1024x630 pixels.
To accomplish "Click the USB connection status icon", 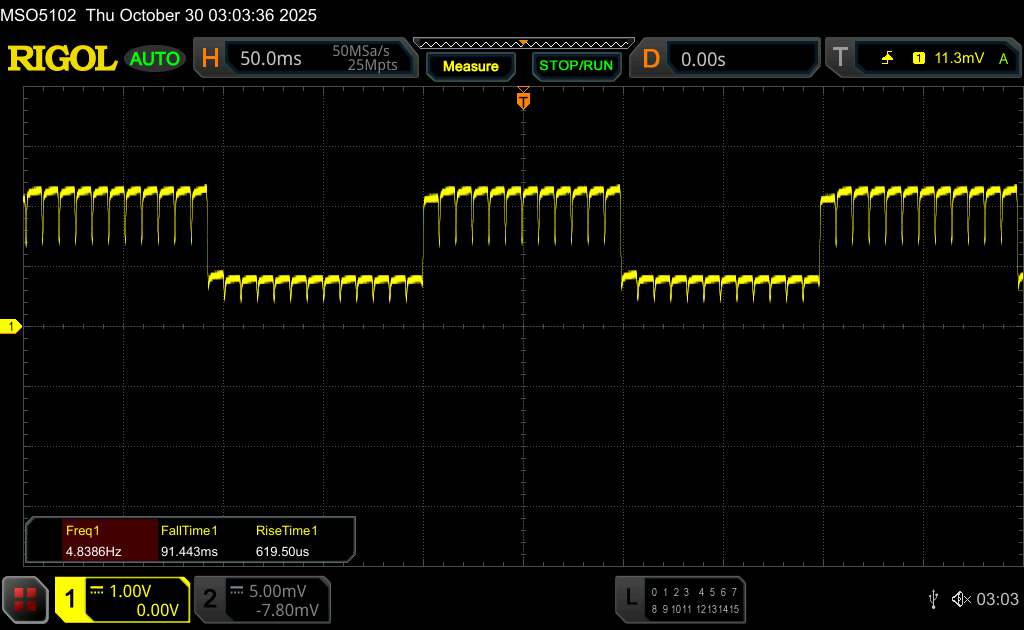I will pyautogui.click(x=934, y=599).
